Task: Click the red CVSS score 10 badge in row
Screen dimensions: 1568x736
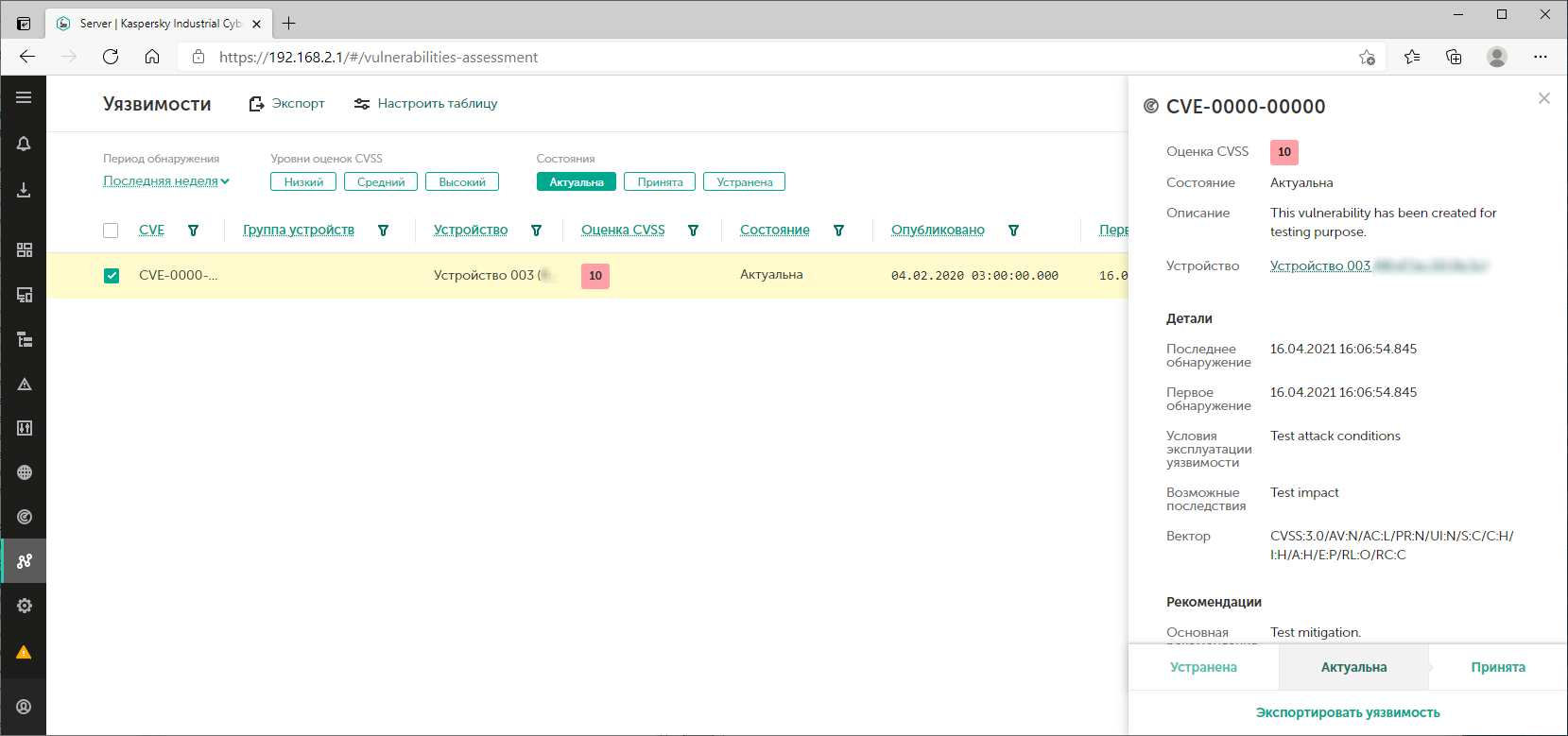Action: coord(594,276)
